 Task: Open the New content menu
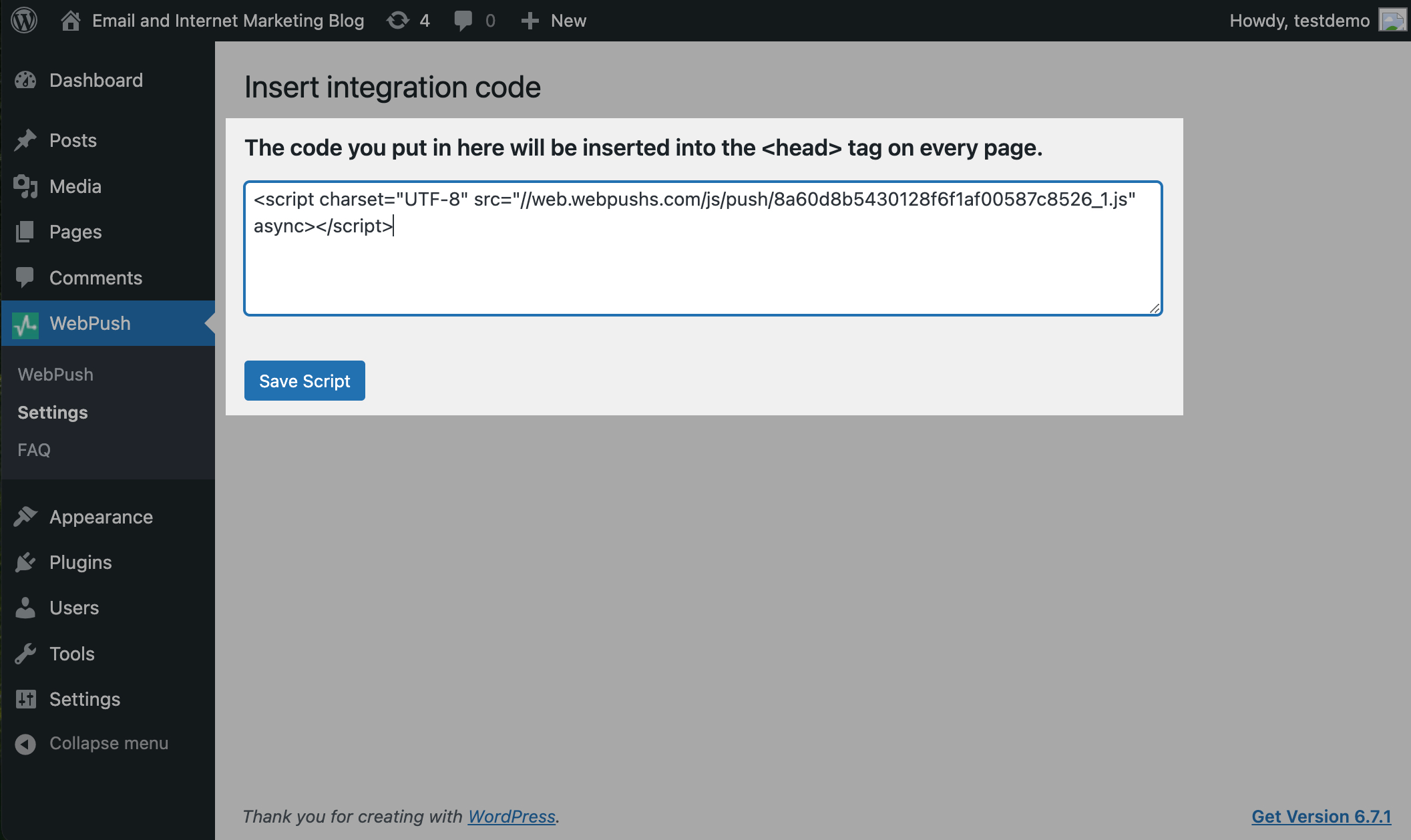coord(568,21)
